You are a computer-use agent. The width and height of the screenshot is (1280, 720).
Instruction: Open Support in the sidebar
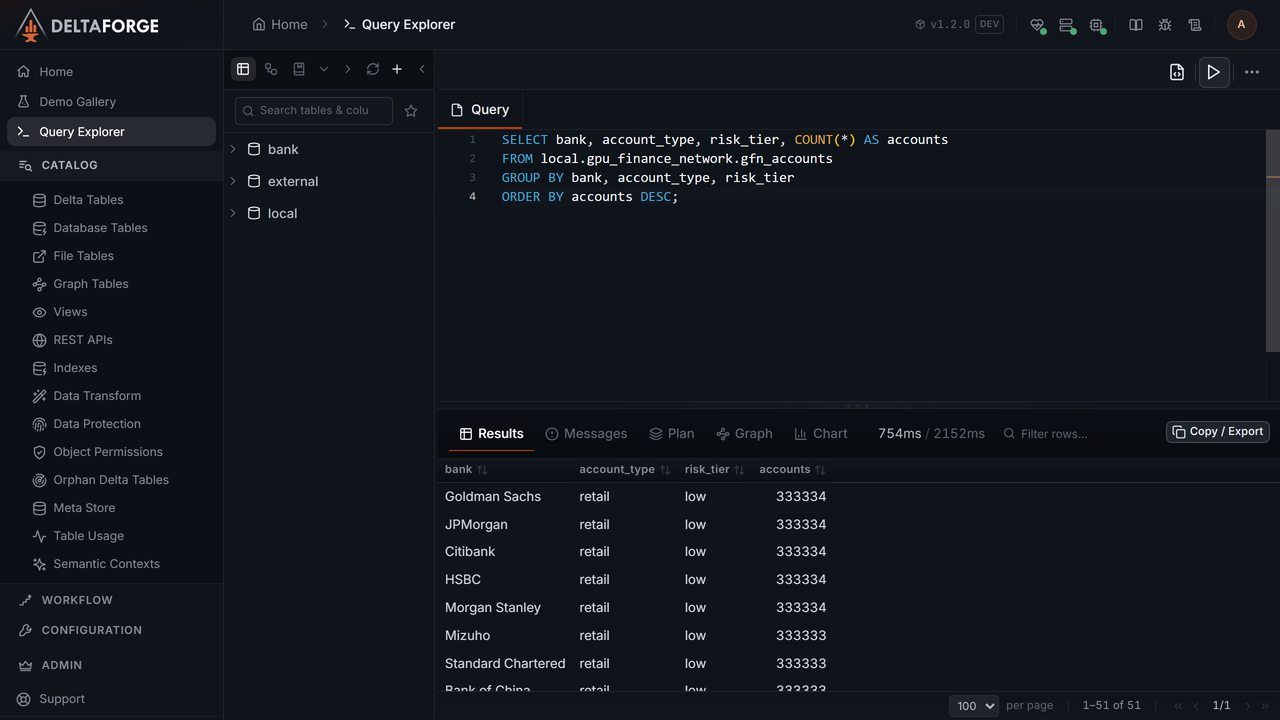click(x=111, y=699)
